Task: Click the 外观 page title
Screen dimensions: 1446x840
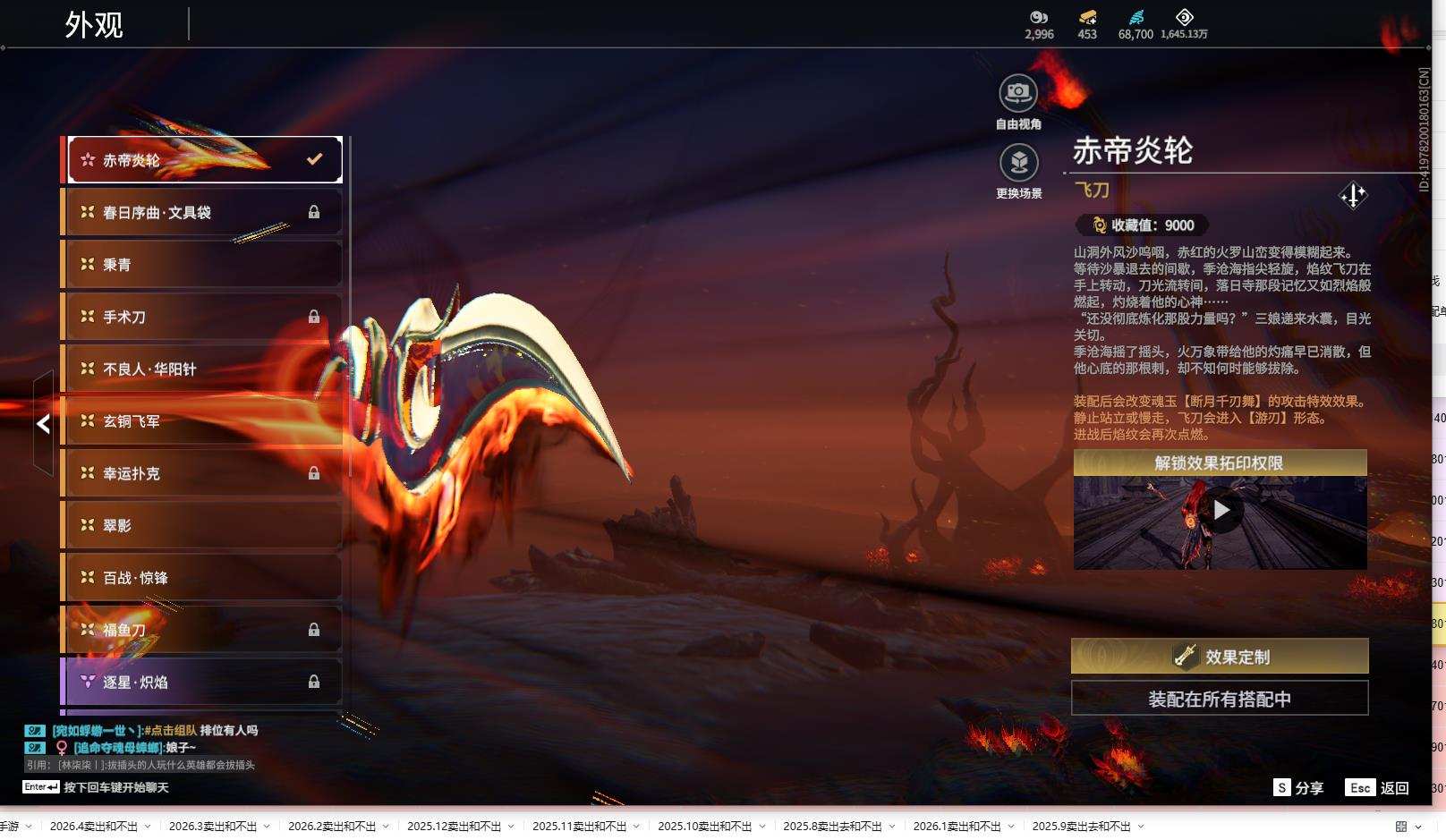Action: click(94, 25)
